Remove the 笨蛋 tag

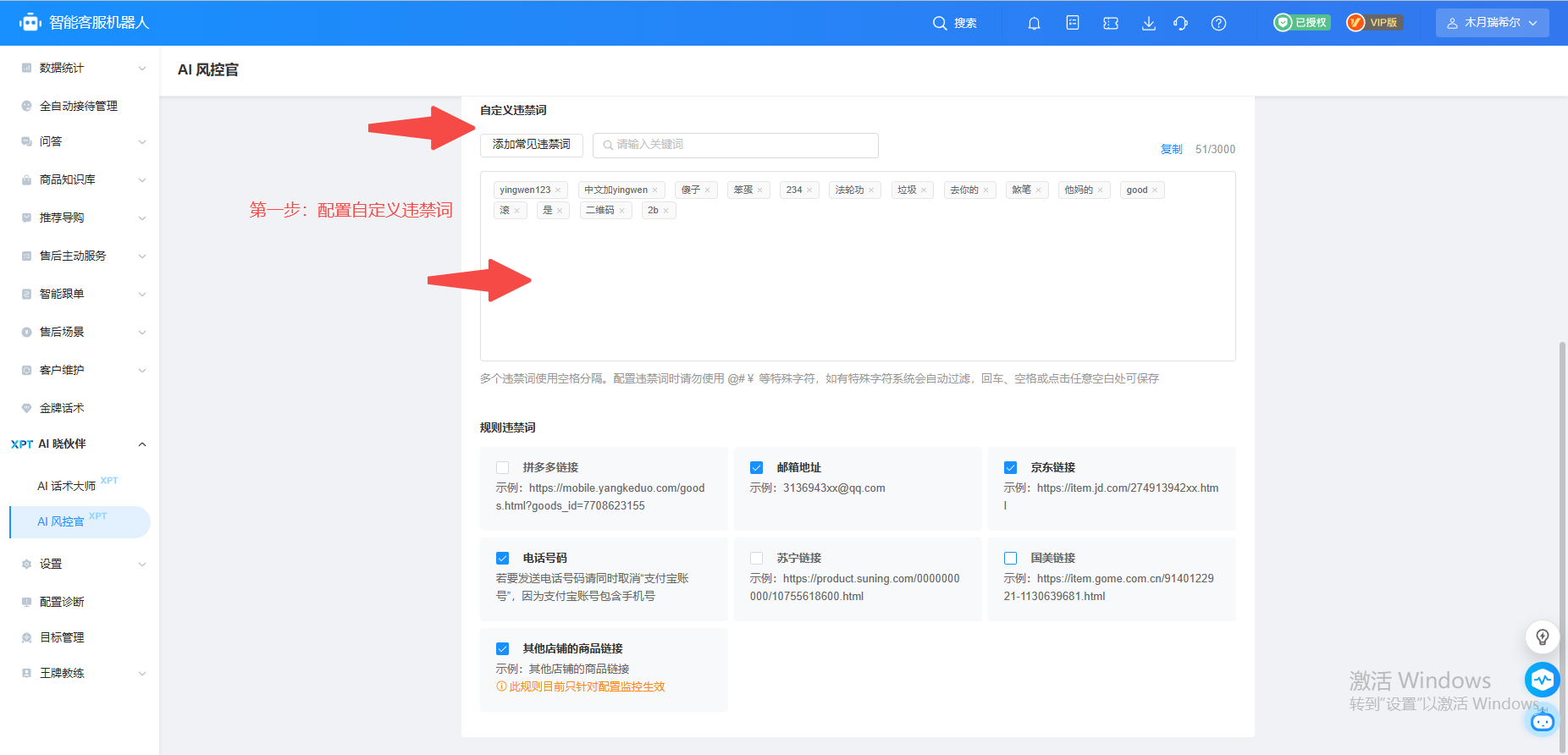pyautogui.click(x=760, y=190)
